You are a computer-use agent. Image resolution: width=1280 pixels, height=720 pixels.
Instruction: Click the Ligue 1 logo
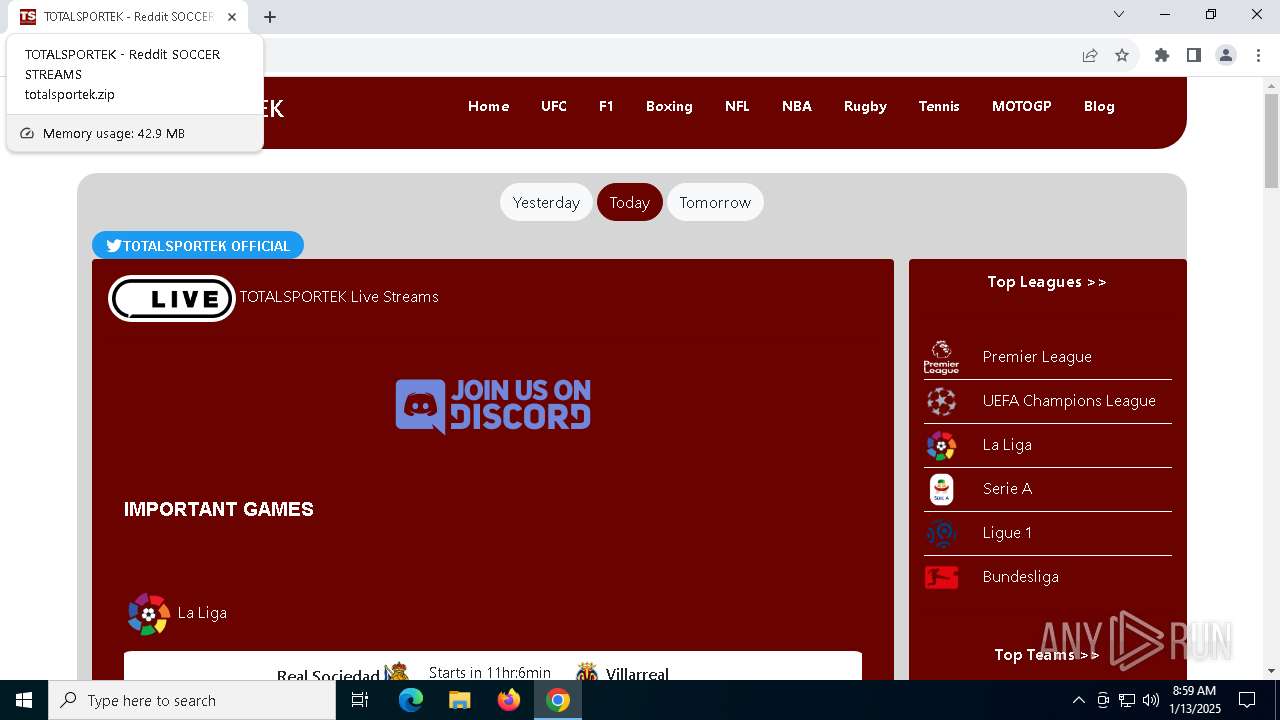click(x=941, y=533)
